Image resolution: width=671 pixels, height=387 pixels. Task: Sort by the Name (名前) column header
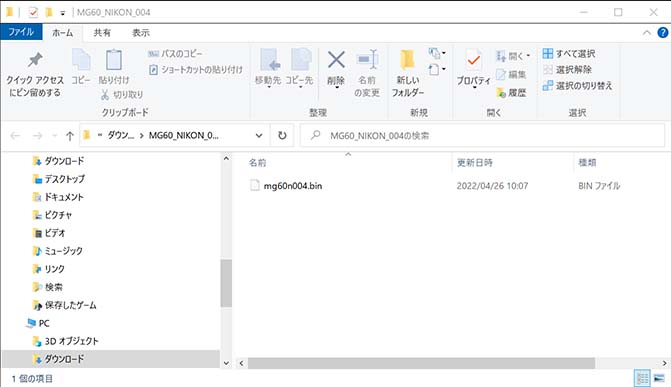point(258,163)
